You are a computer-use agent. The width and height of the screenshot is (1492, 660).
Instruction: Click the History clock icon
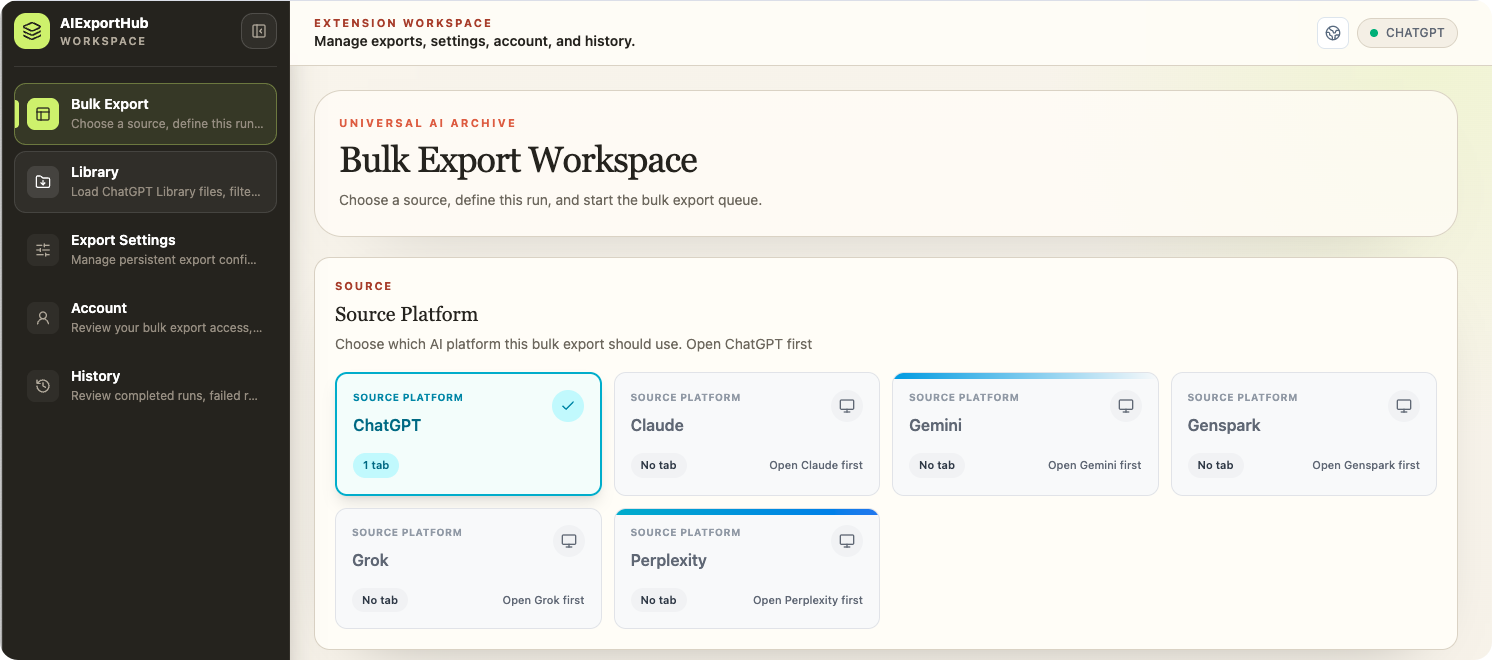(x=43, y=386)
